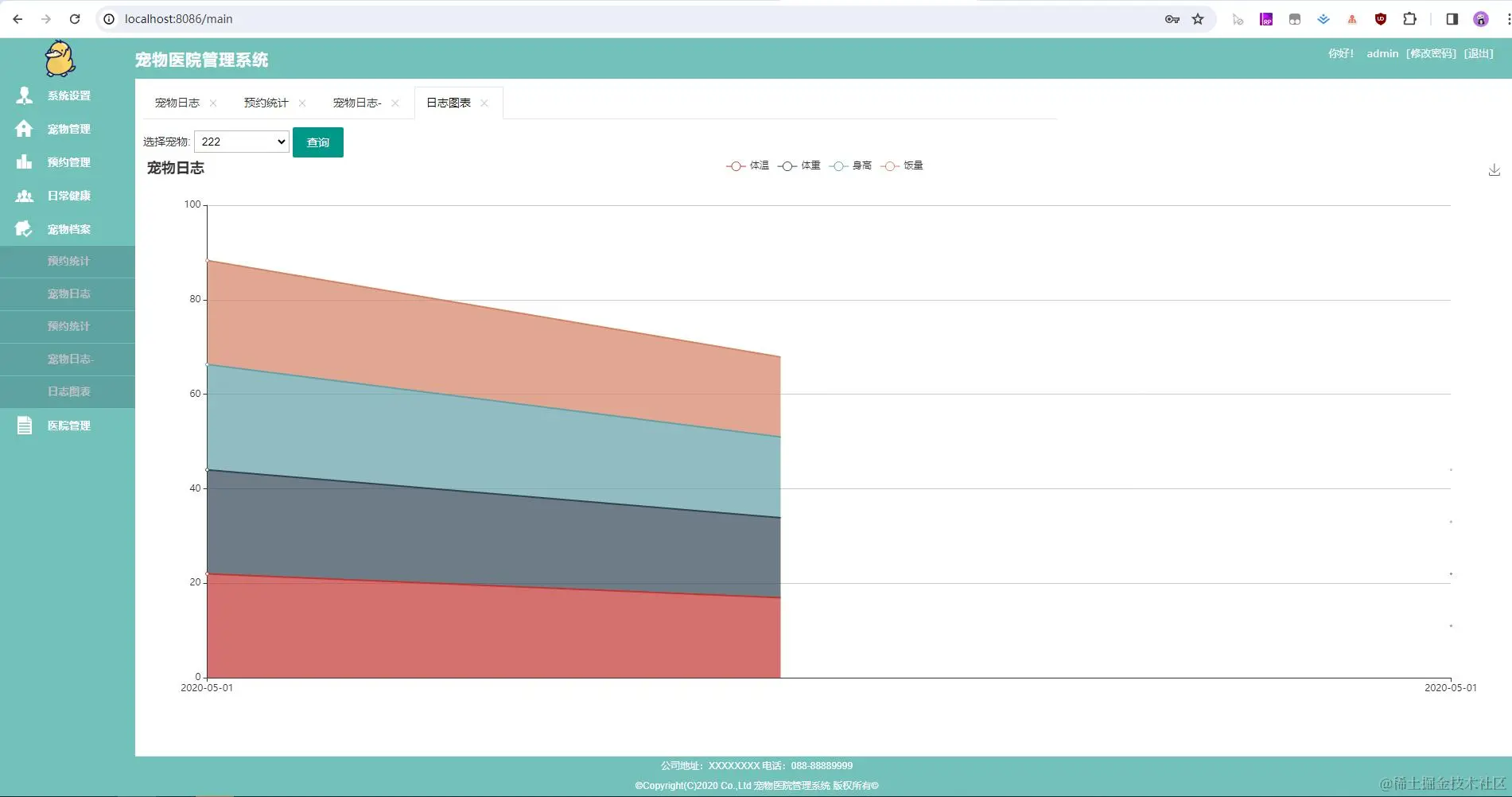Select the 日志图表 tab
This screenshot has height=797, width=1512.
tap(449, 103)
